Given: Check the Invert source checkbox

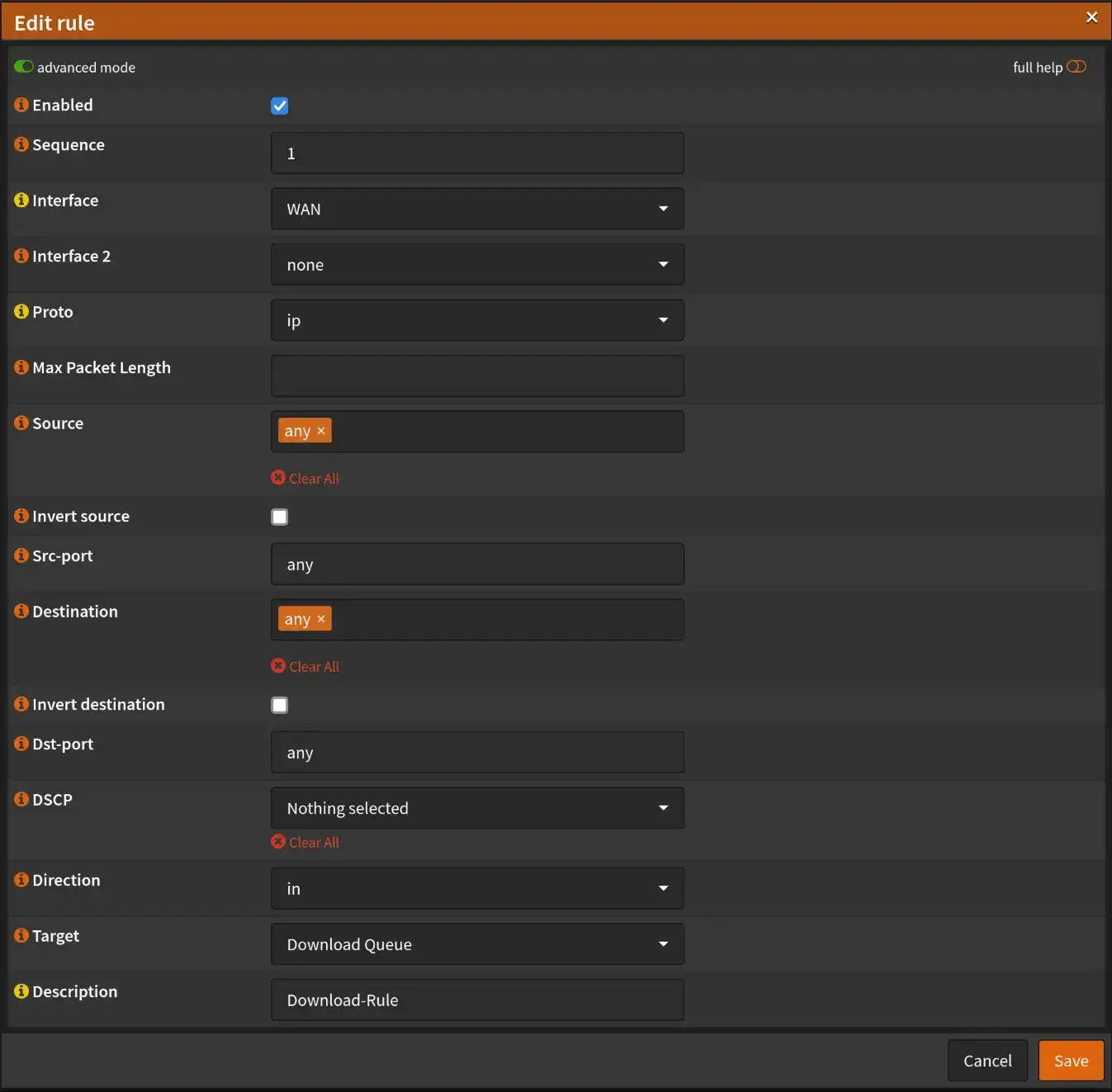Looking at the screenshot, I should (280, 517).
